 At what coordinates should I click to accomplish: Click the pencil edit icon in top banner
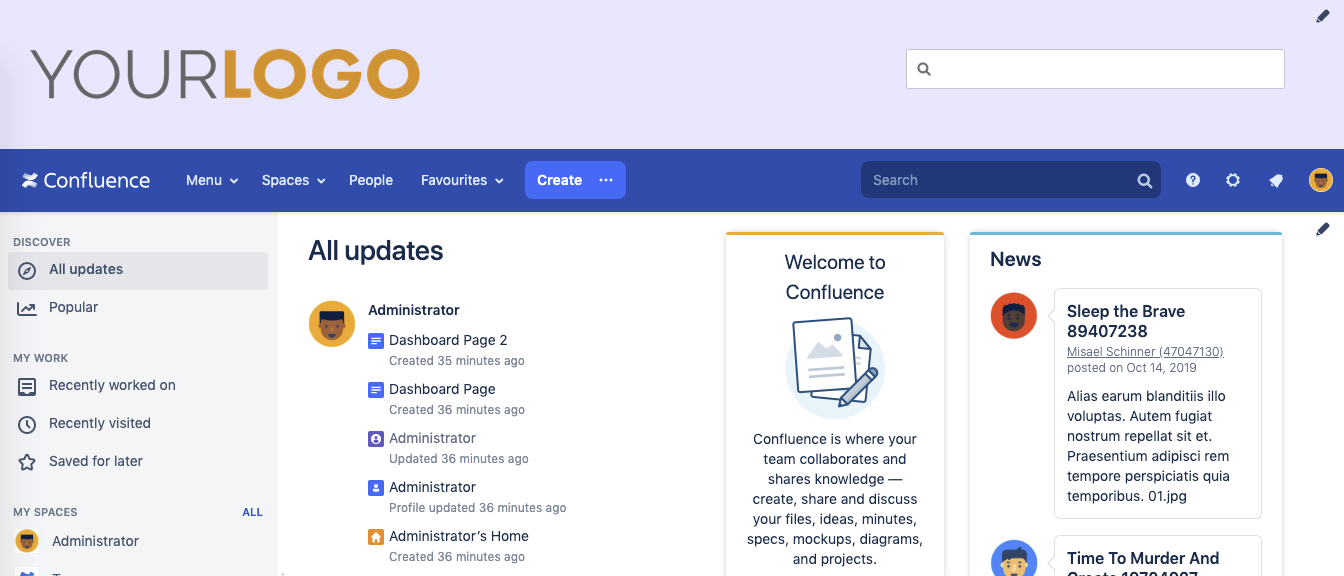tap(1323, 16)
